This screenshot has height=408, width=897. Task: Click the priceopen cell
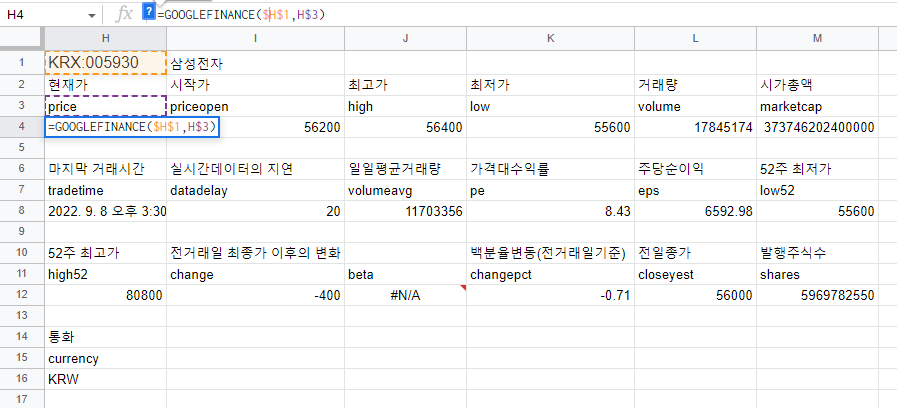256,106
